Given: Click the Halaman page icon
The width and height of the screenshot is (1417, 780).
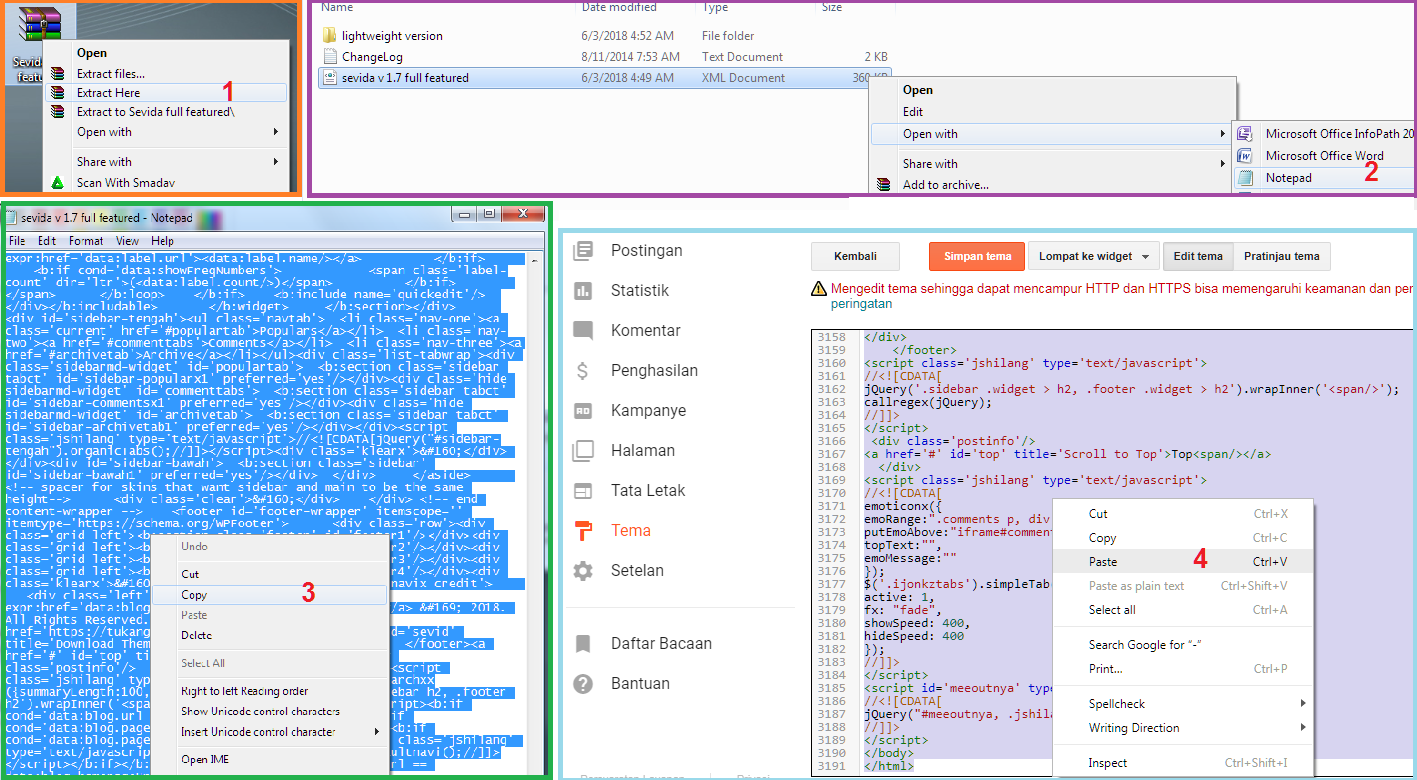Looking at the screenshot, I should point(583,451).
